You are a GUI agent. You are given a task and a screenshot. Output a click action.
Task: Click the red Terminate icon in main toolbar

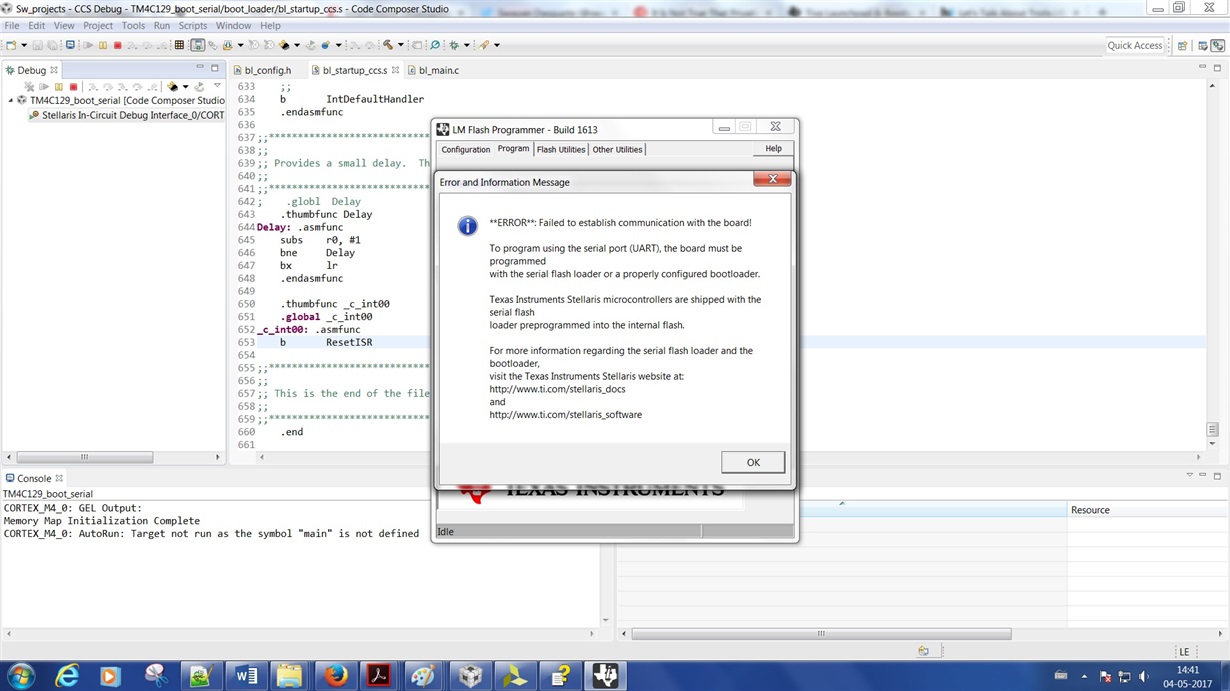click(x=117, y=45)
